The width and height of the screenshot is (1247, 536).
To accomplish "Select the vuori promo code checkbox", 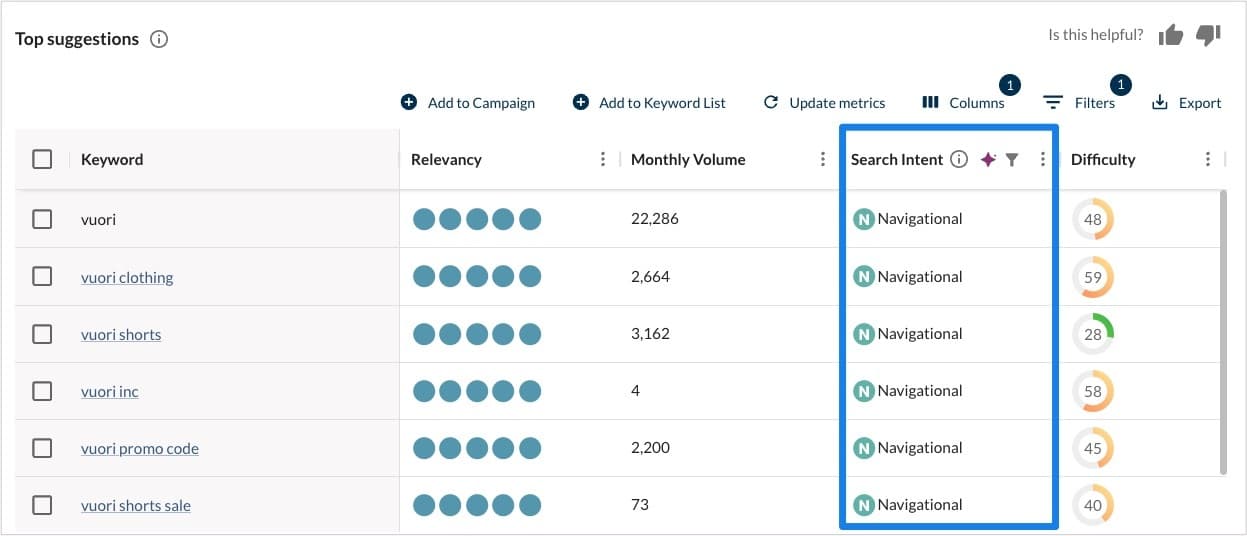I will pos(42,448).
